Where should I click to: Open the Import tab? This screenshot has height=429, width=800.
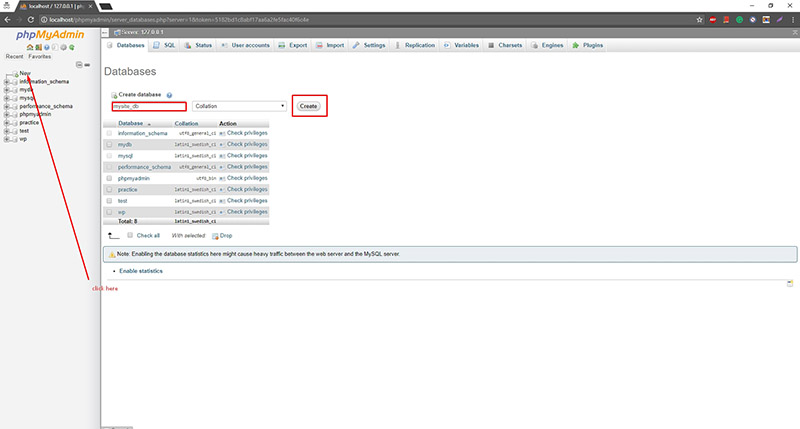[x=330, y=45]
